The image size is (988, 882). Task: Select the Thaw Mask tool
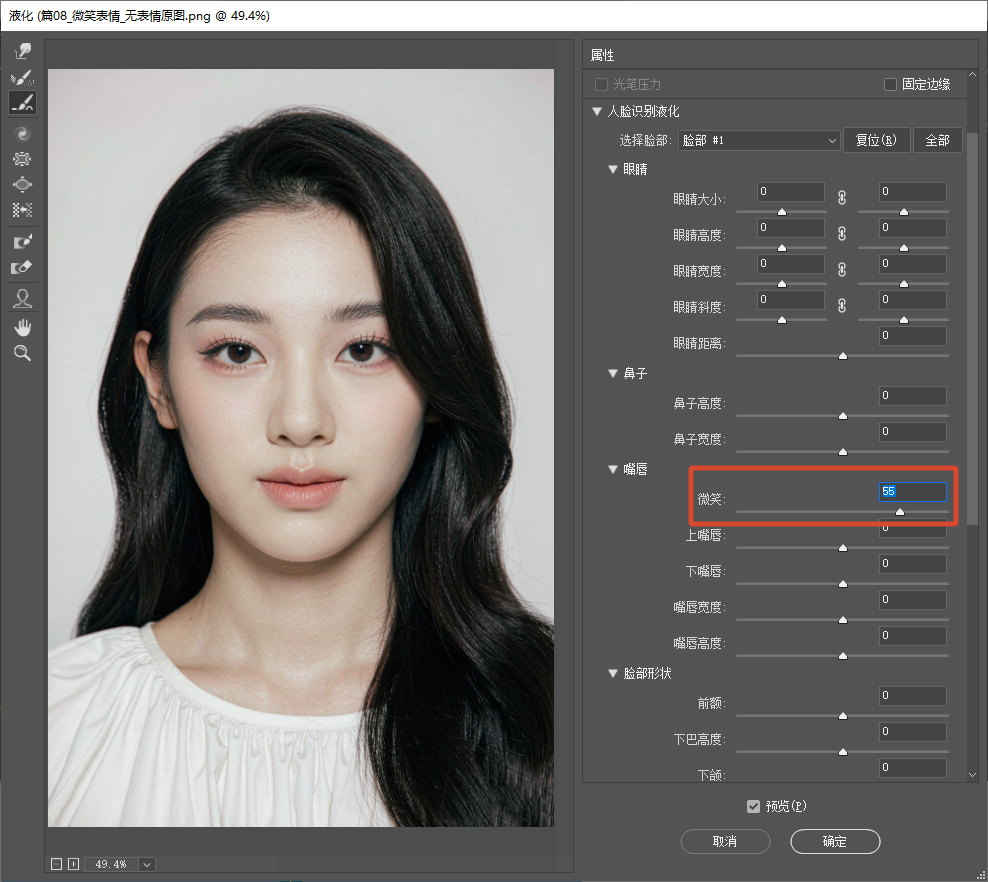(x=23, y=268)
